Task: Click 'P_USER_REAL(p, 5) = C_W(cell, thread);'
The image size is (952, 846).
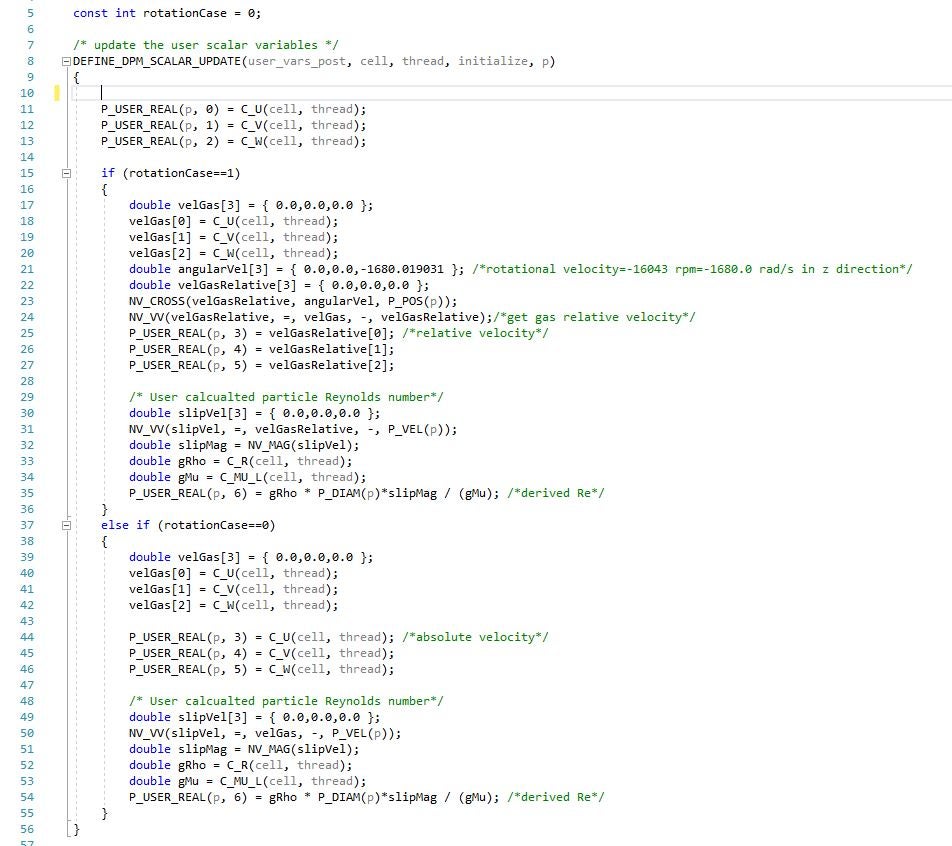Action: (262, 669)
